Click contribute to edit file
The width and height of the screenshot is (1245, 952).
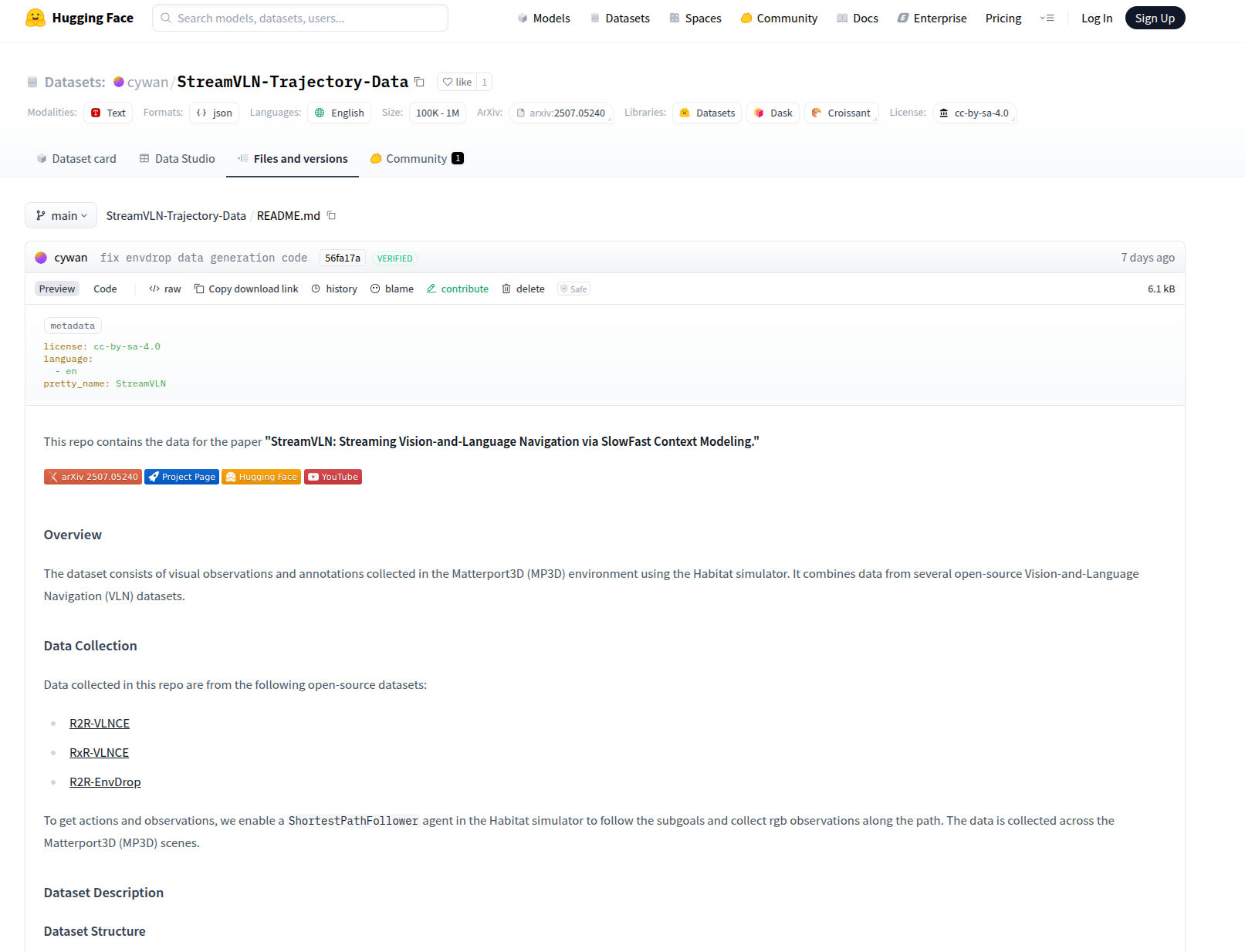(458, 289)
